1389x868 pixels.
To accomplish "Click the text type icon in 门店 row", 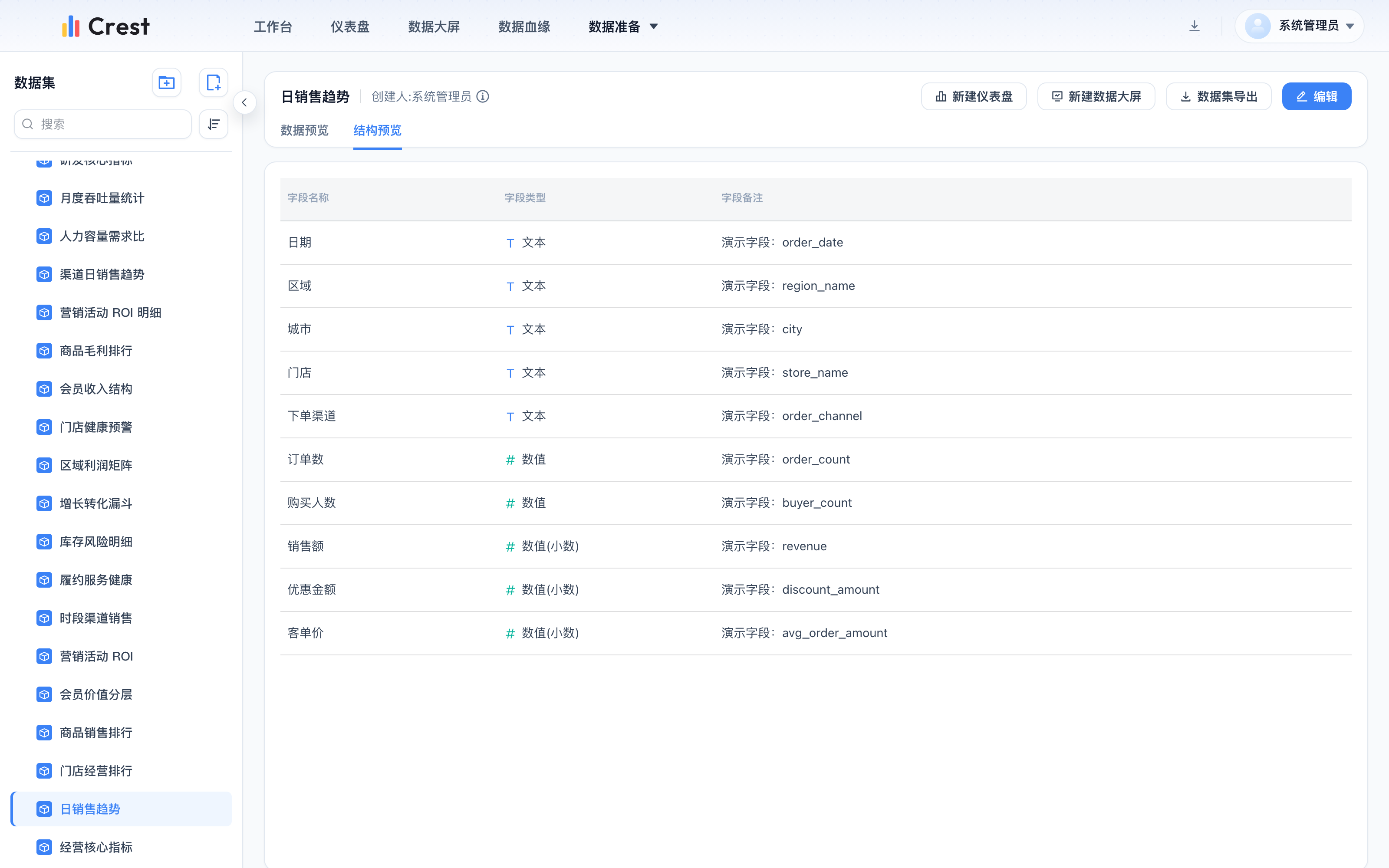I will [510, 373].
